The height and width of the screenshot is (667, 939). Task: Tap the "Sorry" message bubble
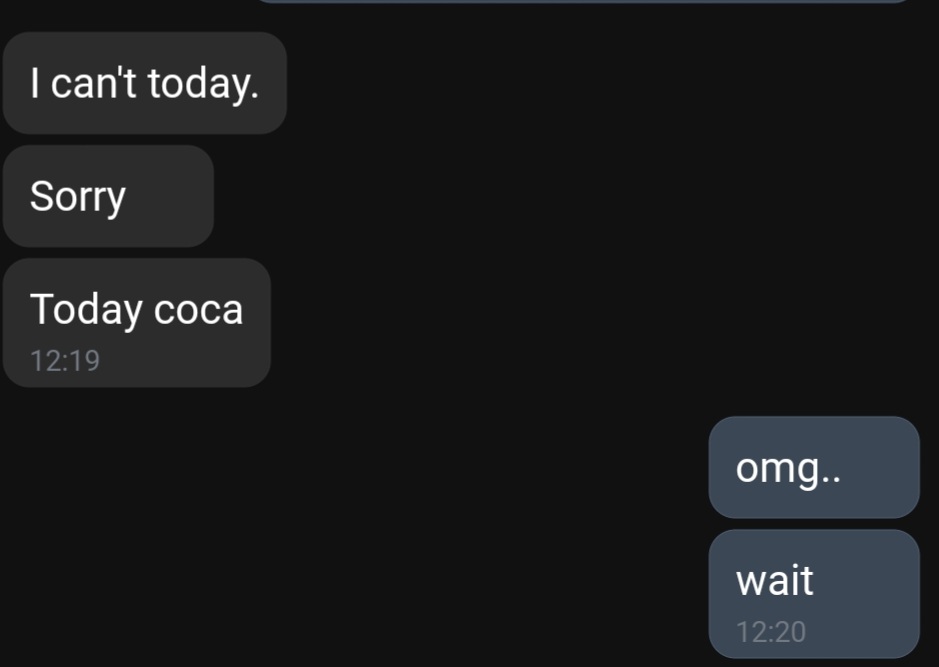108,196
